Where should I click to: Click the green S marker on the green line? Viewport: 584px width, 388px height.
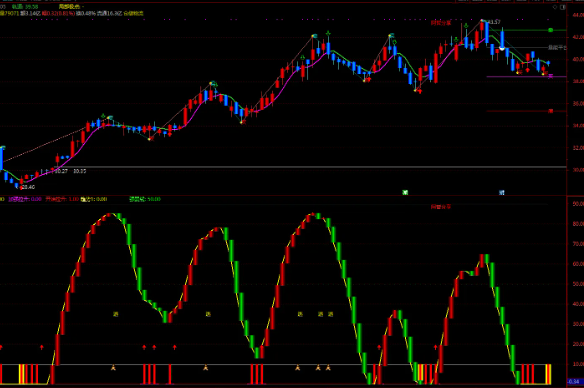coord(550,30)
